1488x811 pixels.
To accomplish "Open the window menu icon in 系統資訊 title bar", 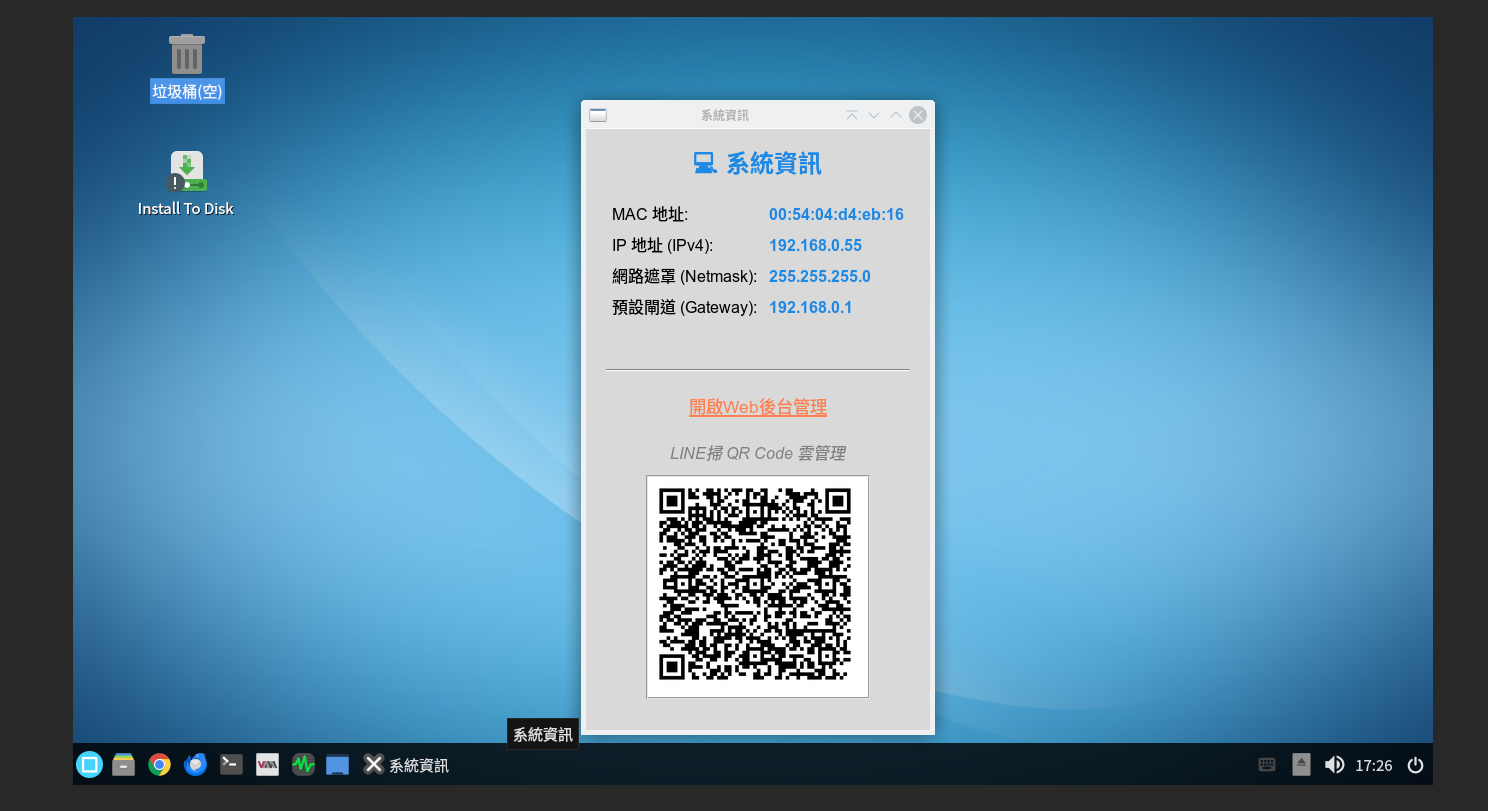I will click(598, 115).
